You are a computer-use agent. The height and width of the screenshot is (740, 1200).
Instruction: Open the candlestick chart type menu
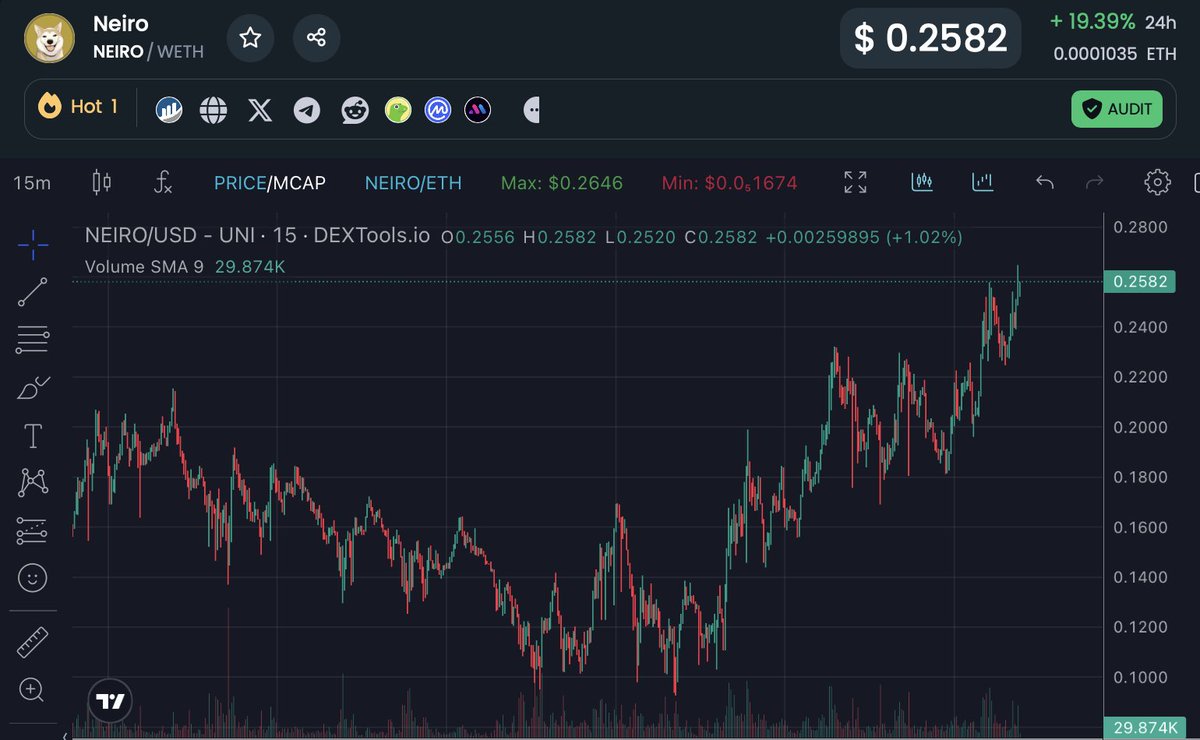pos(101,182)
